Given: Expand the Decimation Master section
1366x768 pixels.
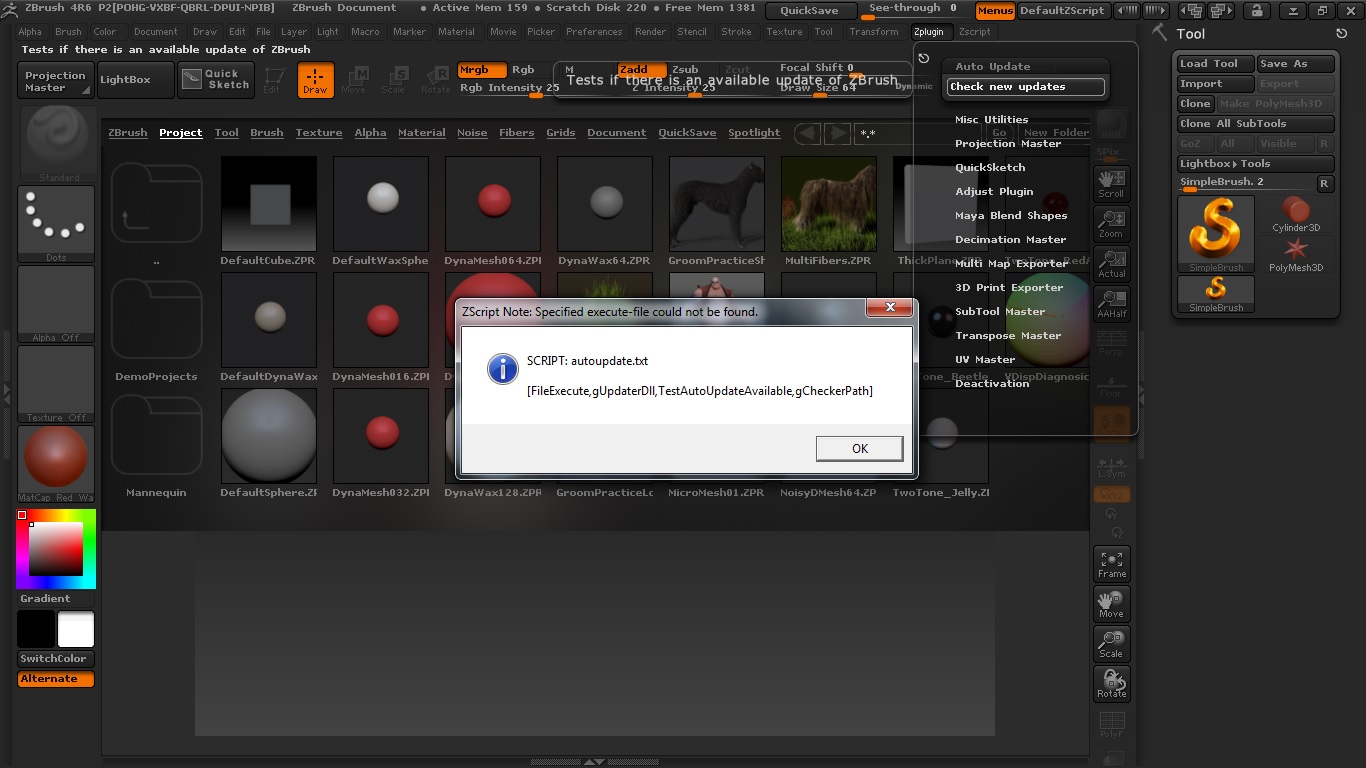Looking at the screenshot, I should point(1011,240).
